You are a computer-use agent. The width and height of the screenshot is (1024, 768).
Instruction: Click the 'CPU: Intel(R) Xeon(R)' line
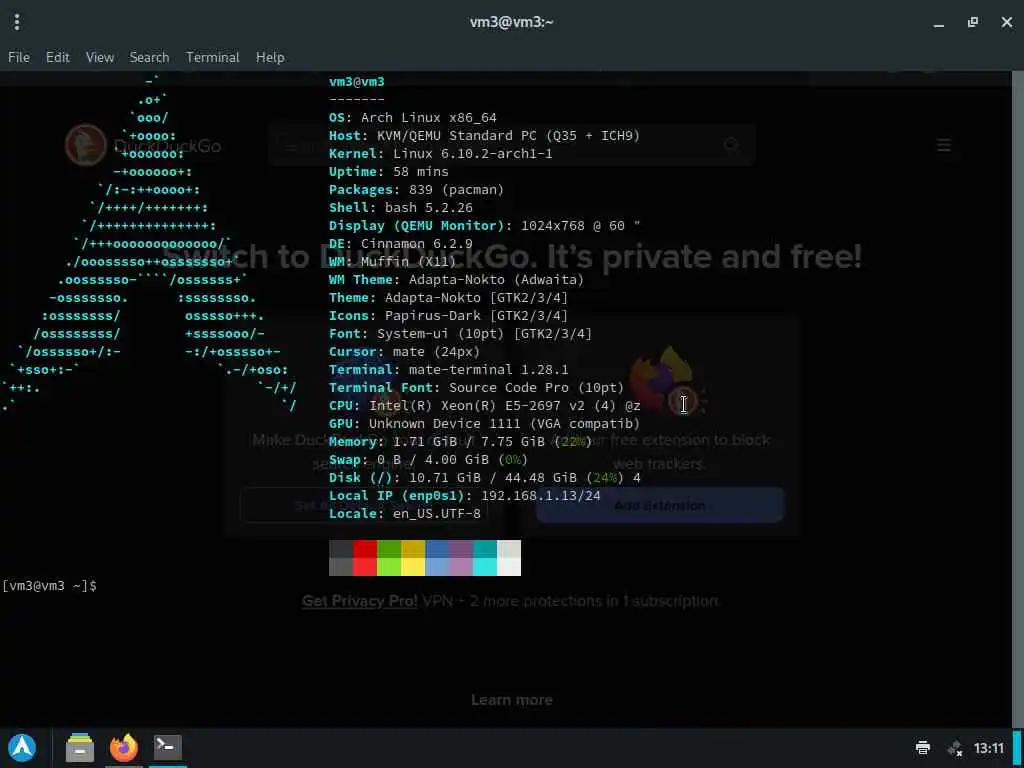pyautogui.click(x=485, y=406)
